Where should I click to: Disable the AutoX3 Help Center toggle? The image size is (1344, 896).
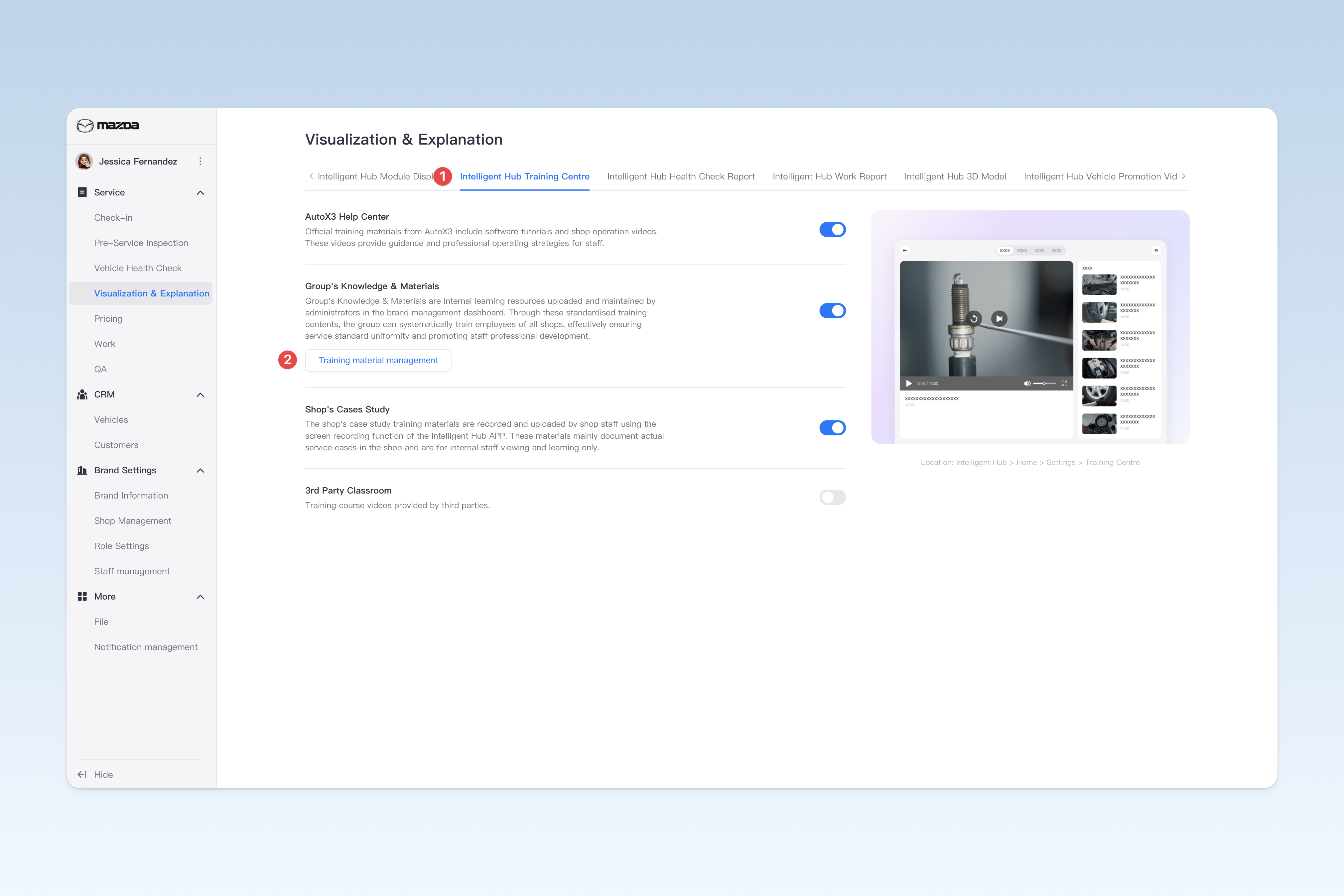point(832,230)
